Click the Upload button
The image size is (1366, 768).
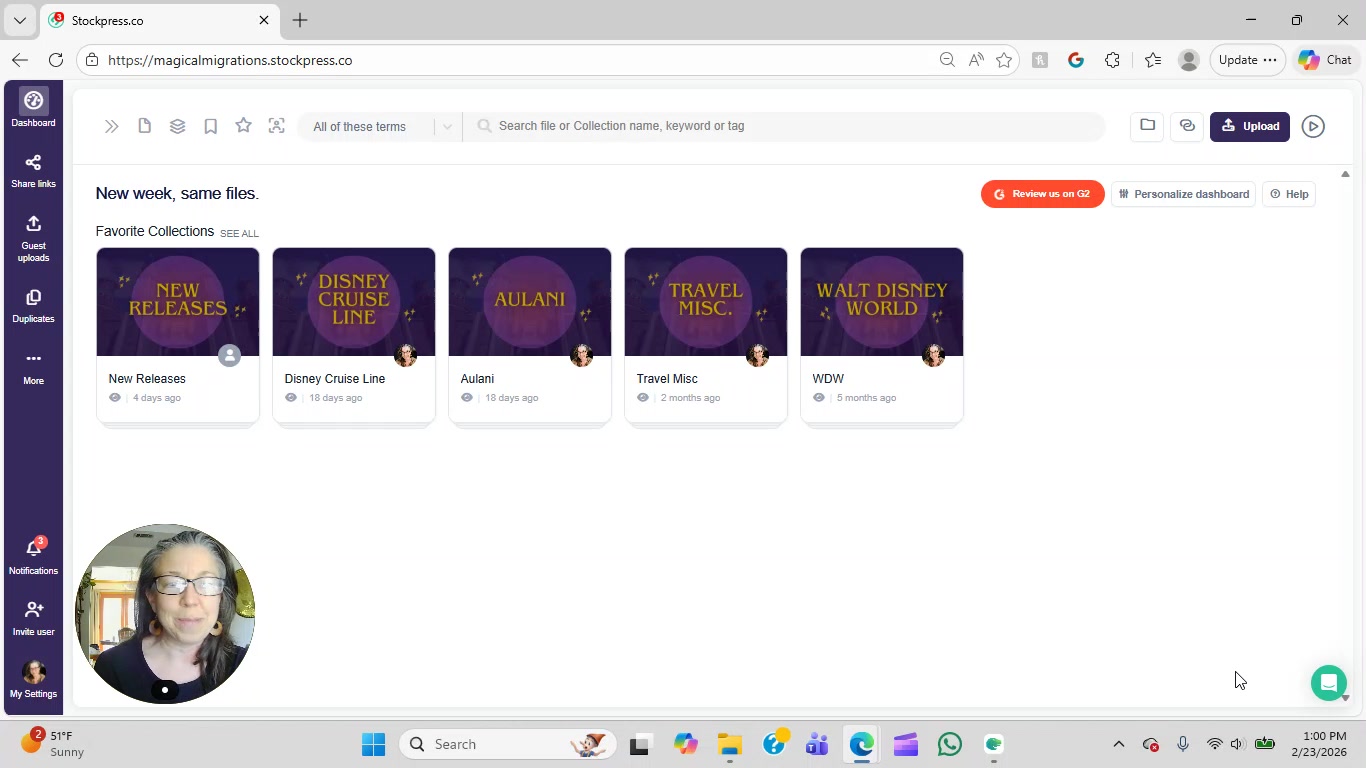coord(1249,126)
